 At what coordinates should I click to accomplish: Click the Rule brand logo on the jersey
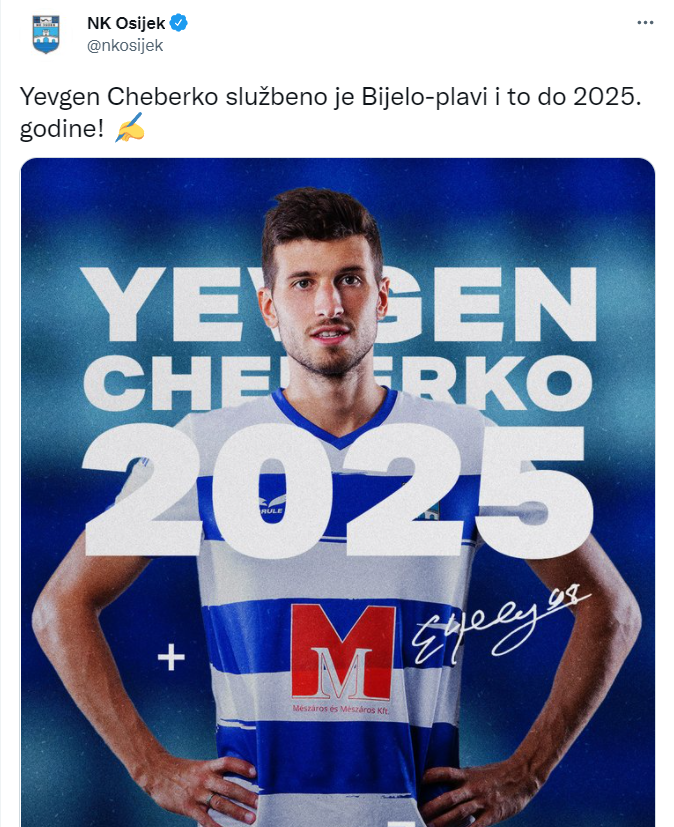(x=272, y=505)
